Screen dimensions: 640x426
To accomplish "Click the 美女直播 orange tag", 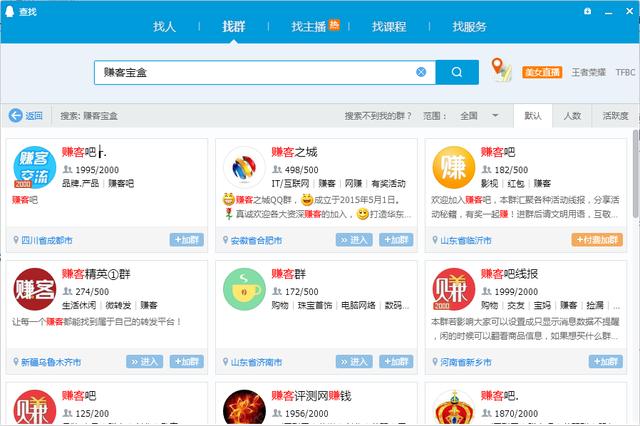I will tap(542, 72).
